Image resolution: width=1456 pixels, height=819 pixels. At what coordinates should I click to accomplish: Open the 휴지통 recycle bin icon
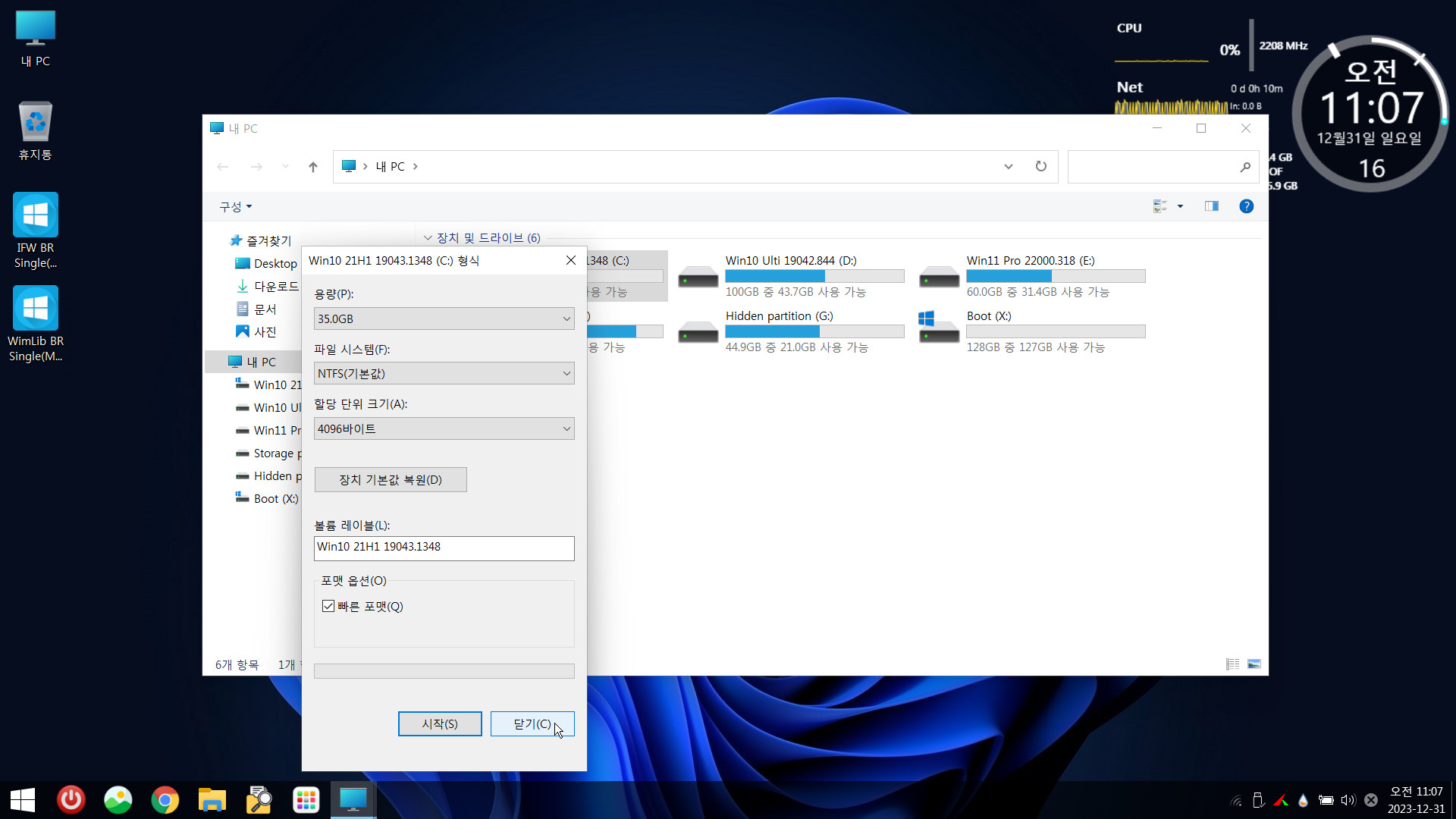coord(36,131)
